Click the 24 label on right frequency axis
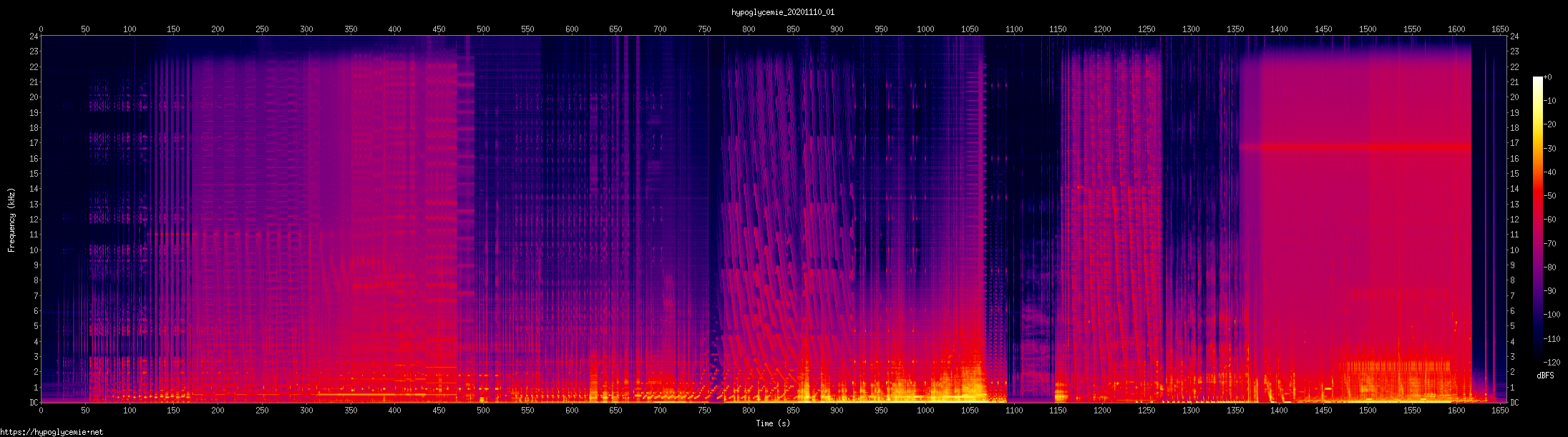 click(x=1514, y=36)
